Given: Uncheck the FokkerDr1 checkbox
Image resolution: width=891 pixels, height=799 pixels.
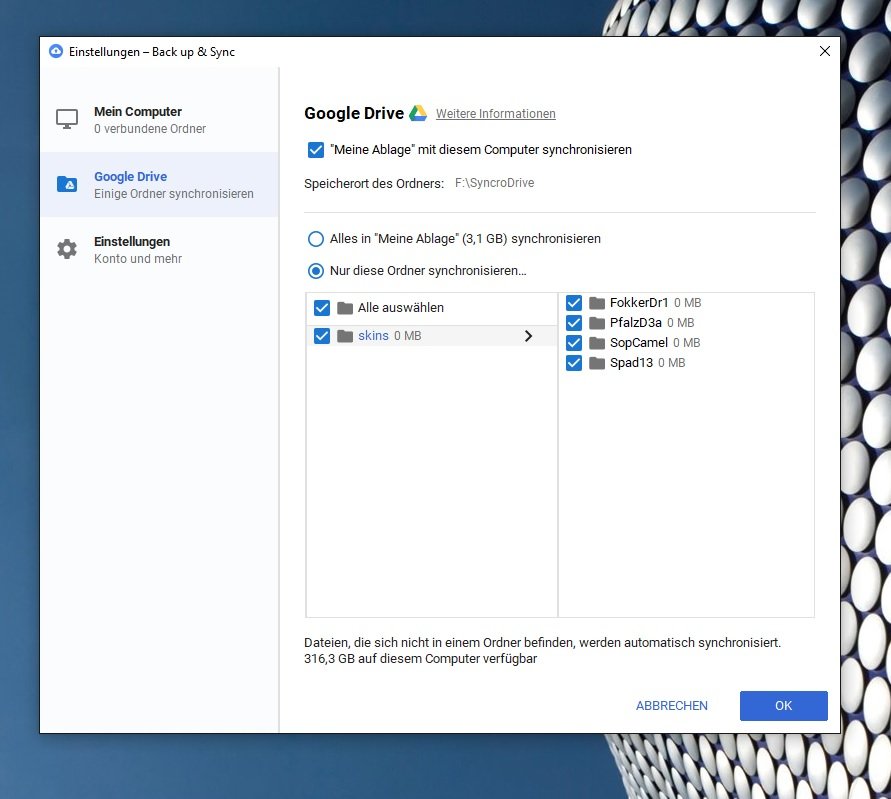Looking at the screenshot, I should pyautogui.click(x=574, y=303).
